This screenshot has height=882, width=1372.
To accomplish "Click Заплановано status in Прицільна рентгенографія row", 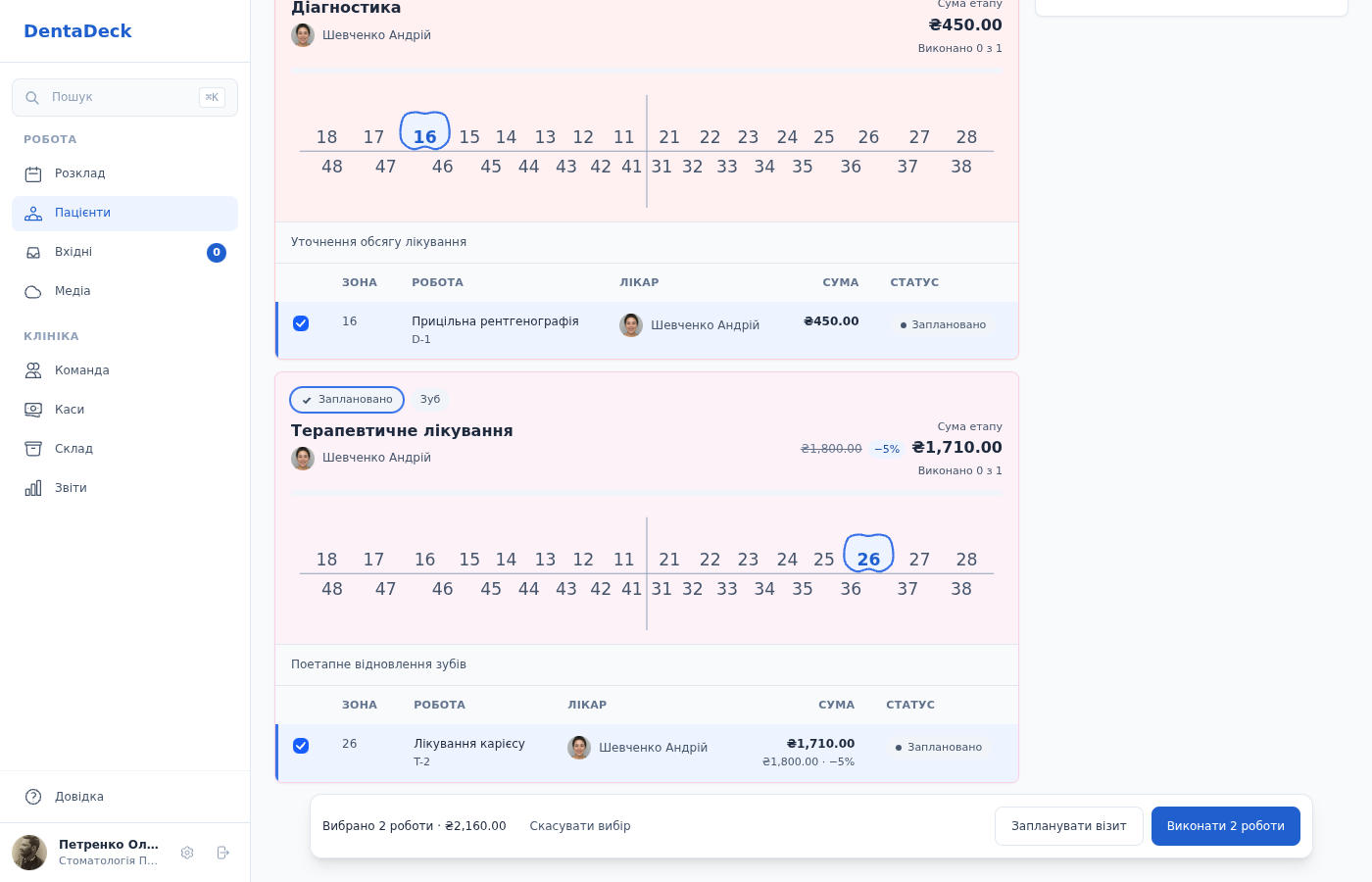I will click(x=943, y=325).
